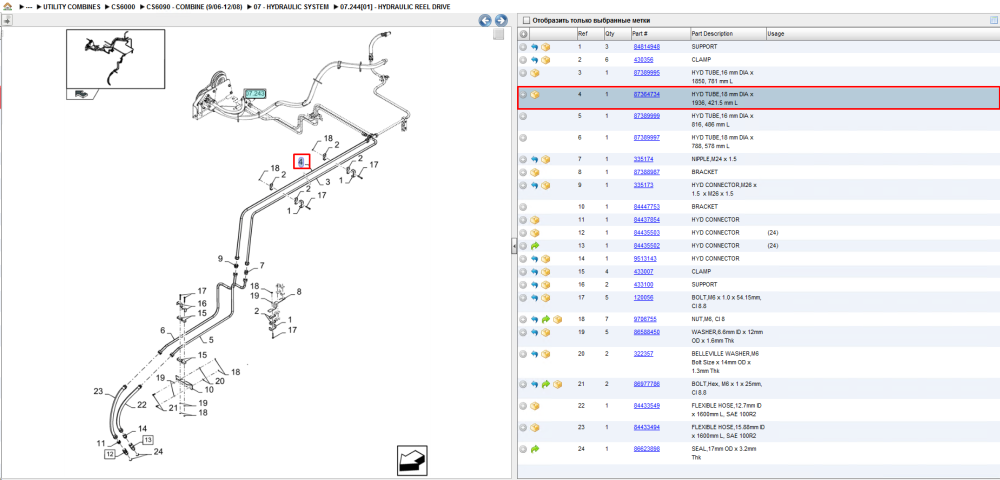Open the CS6000 breadcrumb
The image size is (1000, 480).
(x=122, y=6)
